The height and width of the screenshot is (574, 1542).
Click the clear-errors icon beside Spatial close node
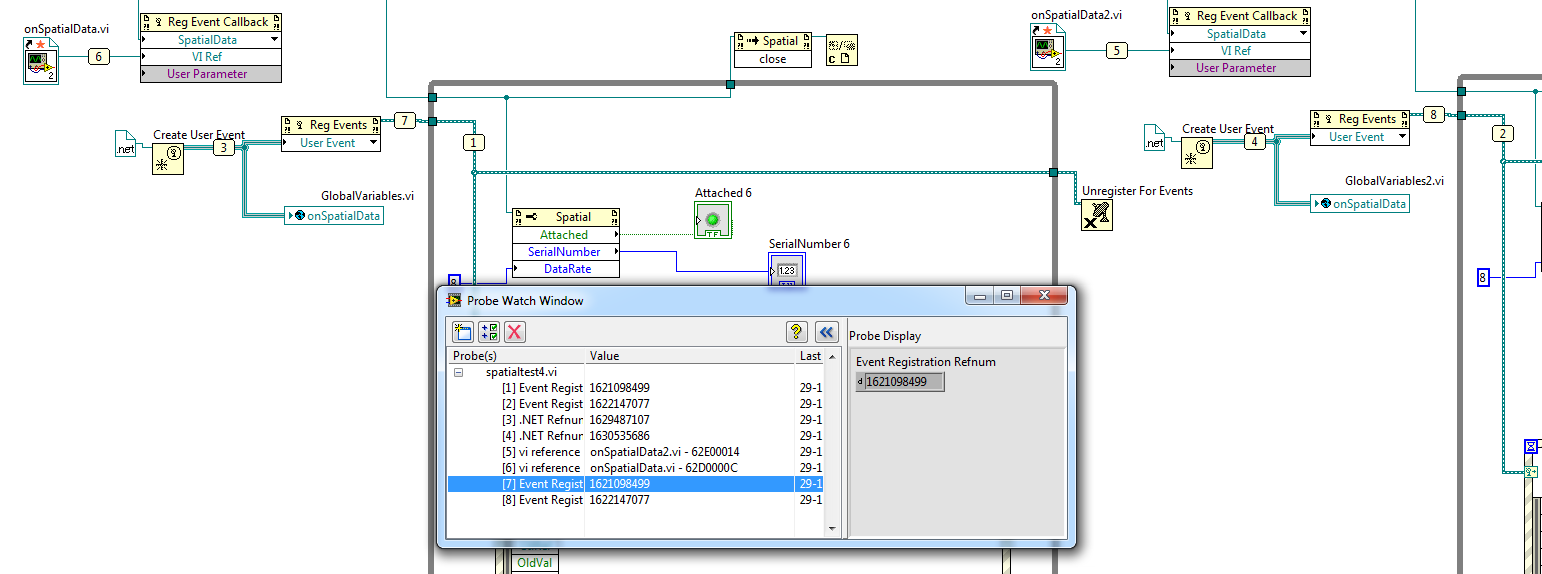tap(842, 49)
